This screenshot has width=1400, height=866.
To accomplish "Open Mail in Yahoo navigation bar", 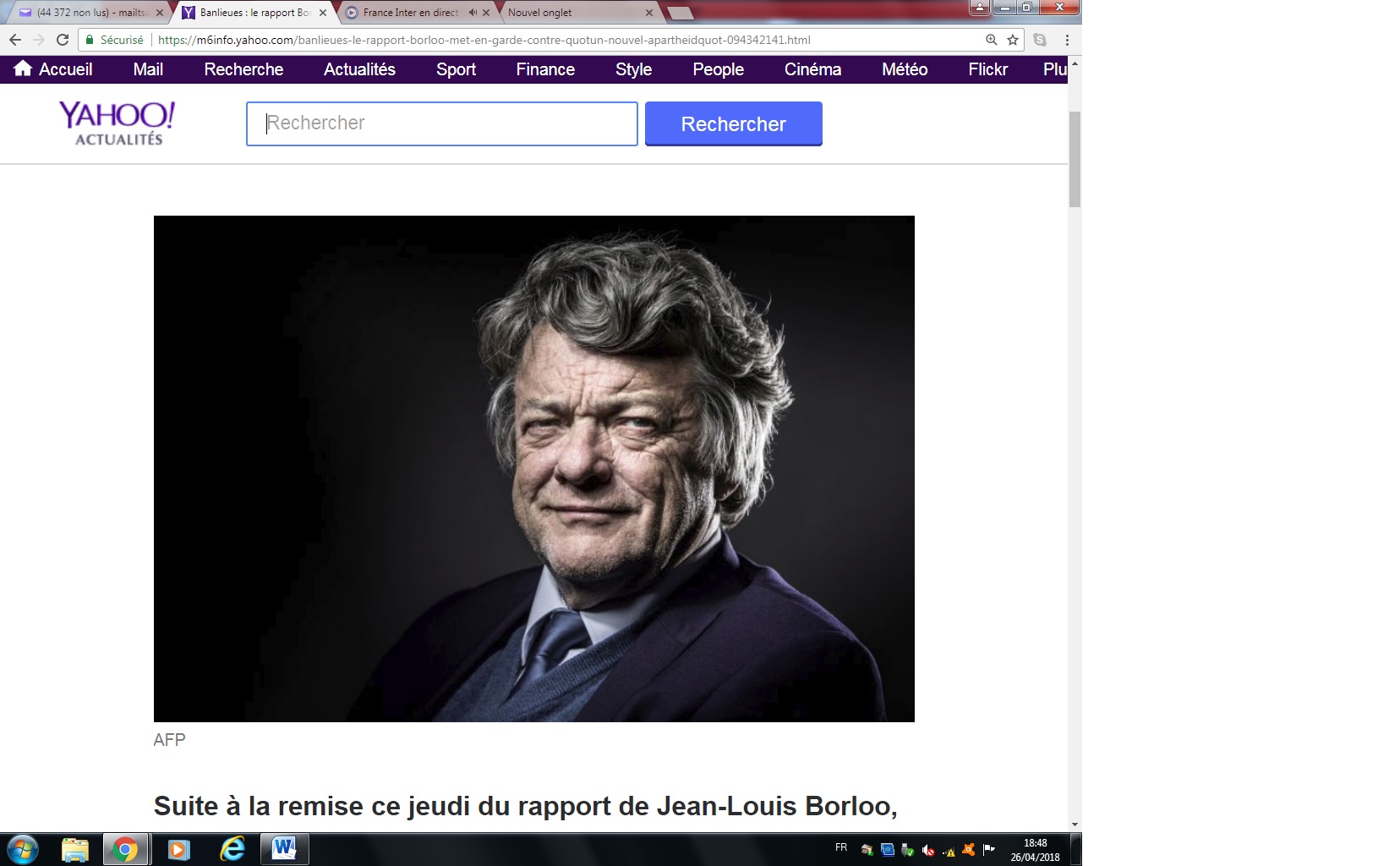I will 148,69.
